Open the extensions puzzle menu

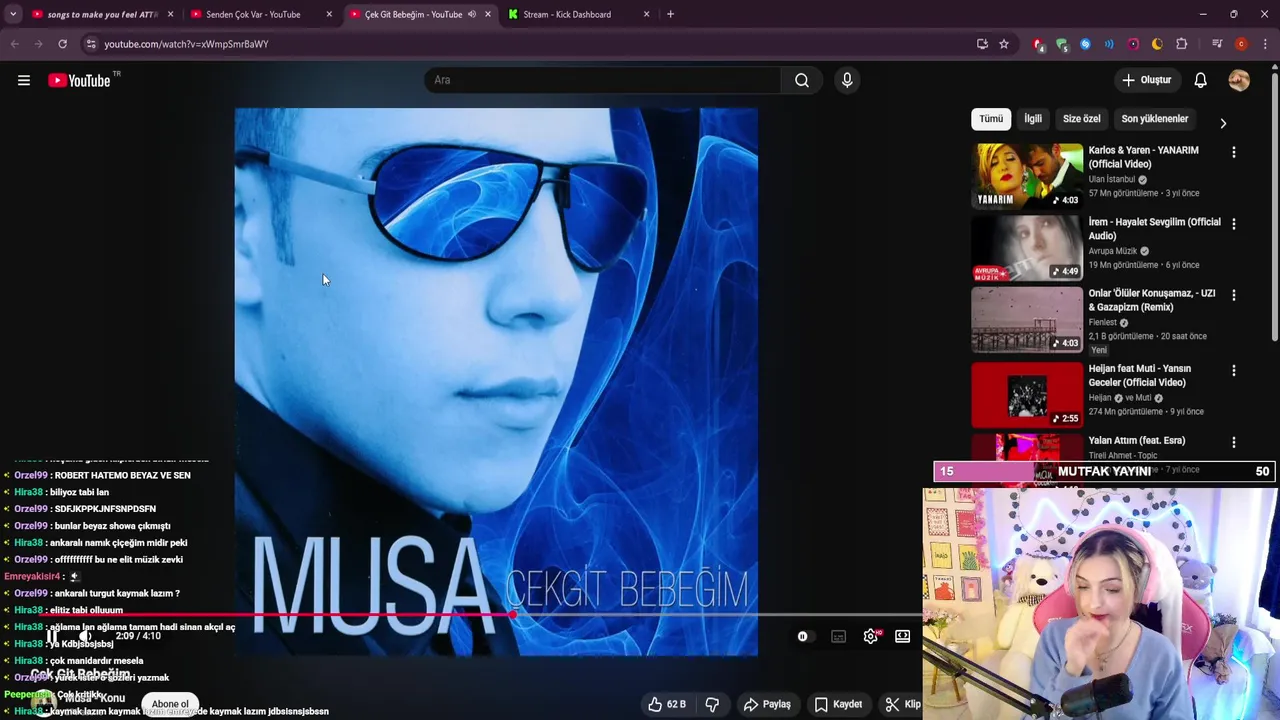[x=1182, y=44]
